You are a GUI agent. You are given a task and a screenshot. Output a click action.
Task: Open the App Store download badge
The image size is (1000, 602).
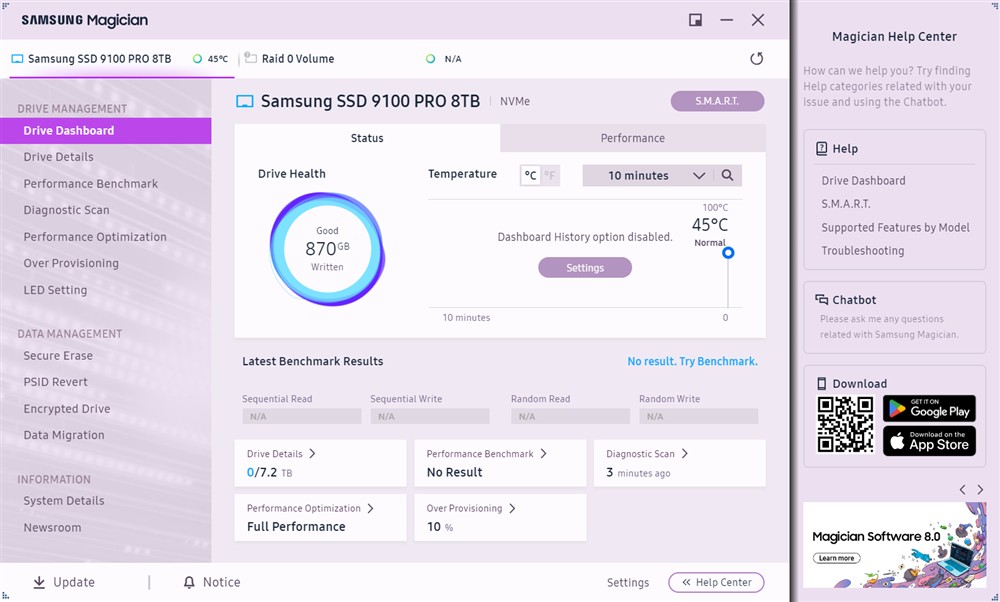pyautogui.click(x=928, y=441)
